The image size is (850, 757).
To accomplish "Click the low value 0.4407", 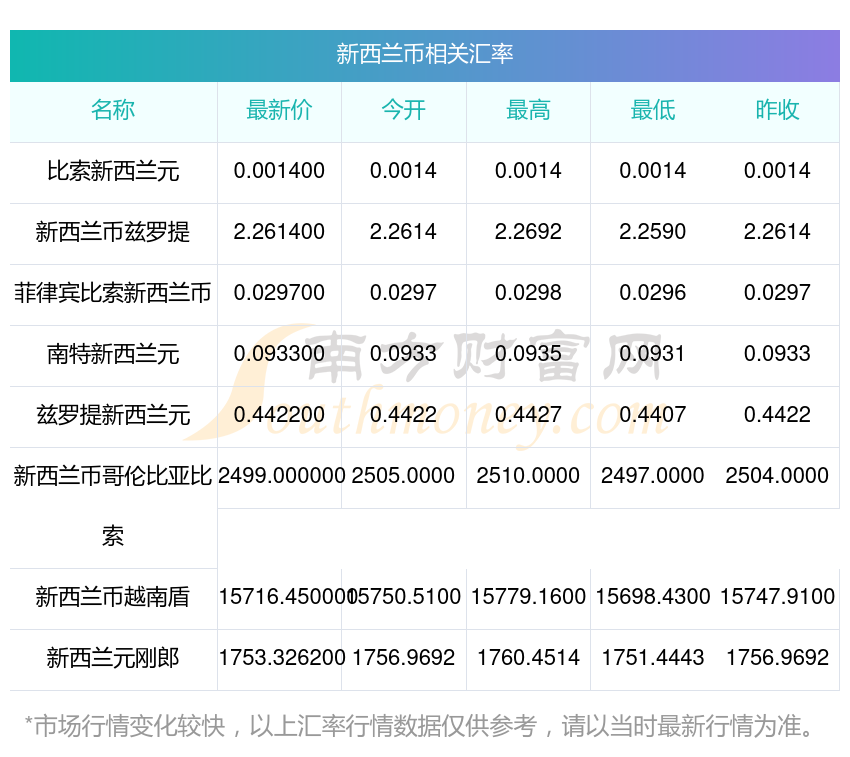I will coord(653,415).
